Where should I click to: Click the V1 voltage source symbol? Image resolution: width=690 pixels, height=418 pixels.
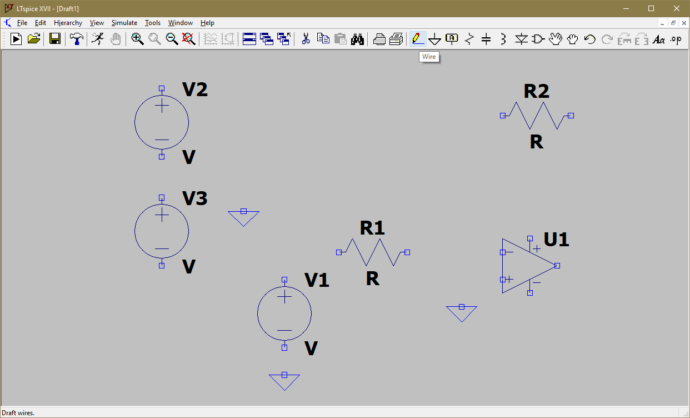click(x=284, y=313)
